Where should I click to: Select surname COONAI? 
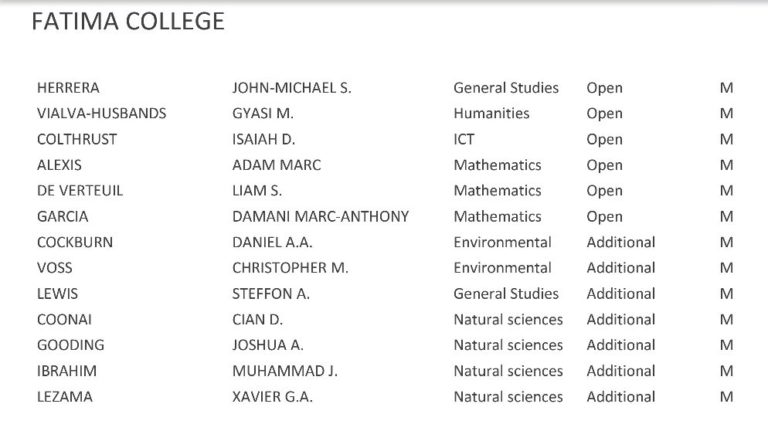point(64,319)
